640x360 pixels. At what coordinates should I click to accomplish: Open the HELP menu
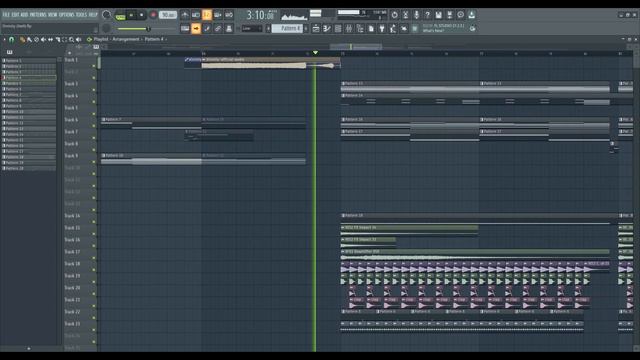(93, 15)
